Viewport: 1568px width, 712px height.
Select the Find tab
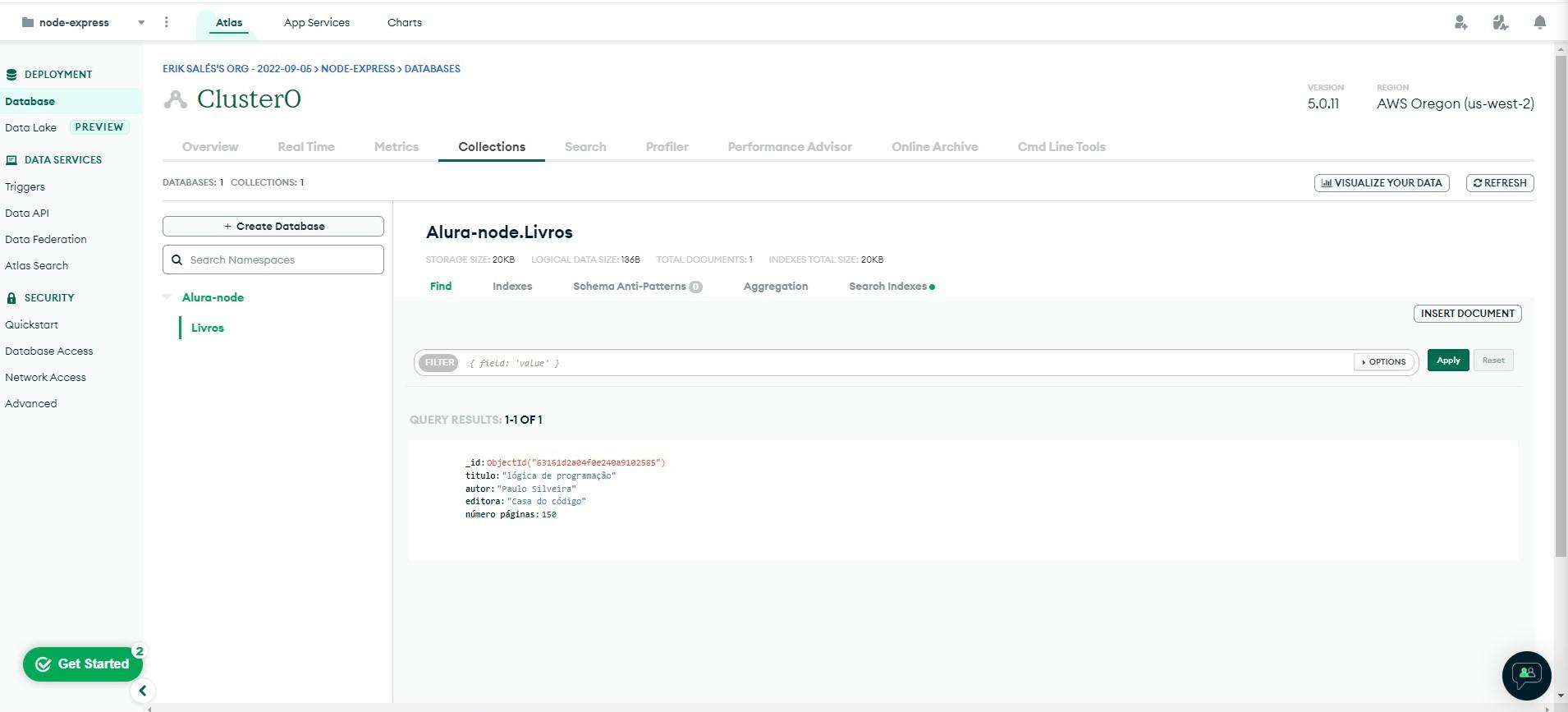click(441, 286)
